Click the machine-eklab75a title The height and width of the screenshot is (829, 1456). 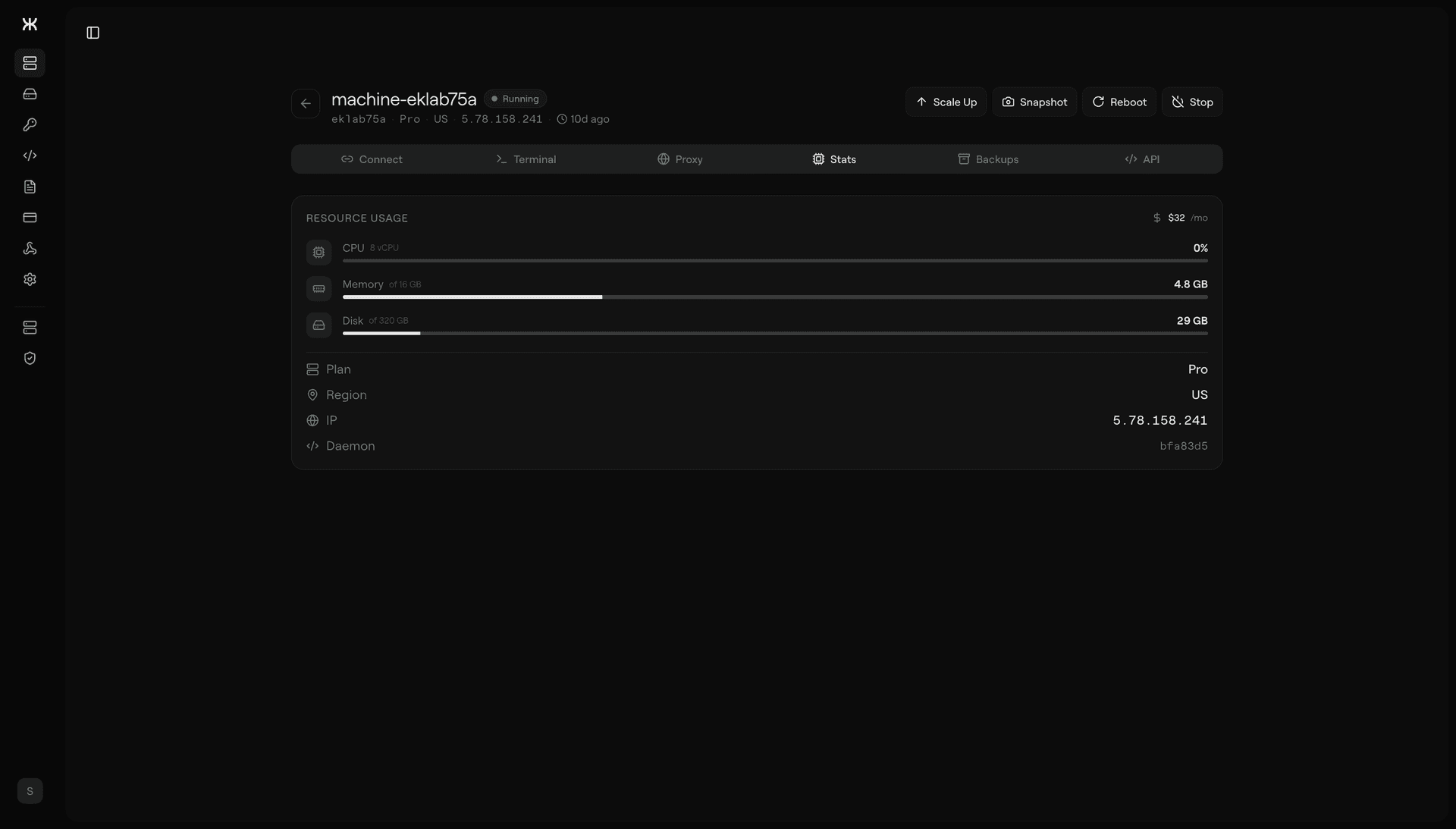(403, 99)
